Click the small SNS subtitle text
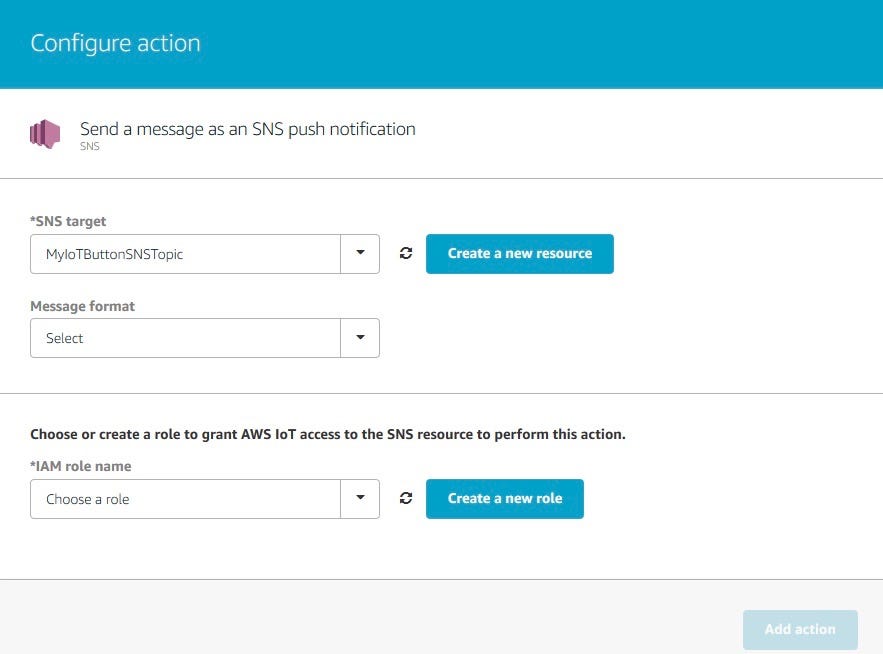This screenshot has height=654, width=883. [90, 146]
